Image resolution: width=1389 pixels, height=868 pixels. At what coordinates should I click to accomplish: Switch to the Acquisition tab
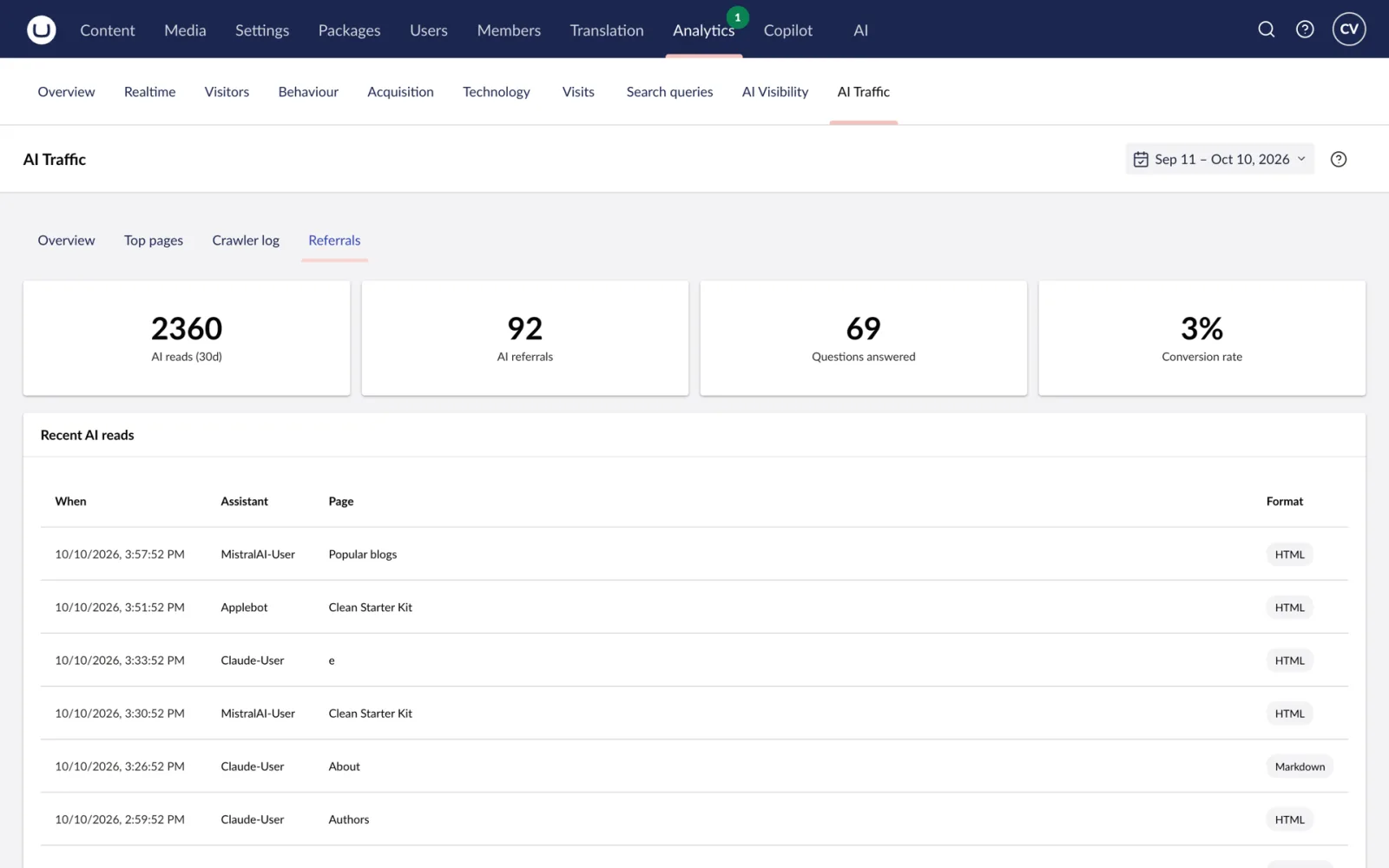[x=400, y=92]
